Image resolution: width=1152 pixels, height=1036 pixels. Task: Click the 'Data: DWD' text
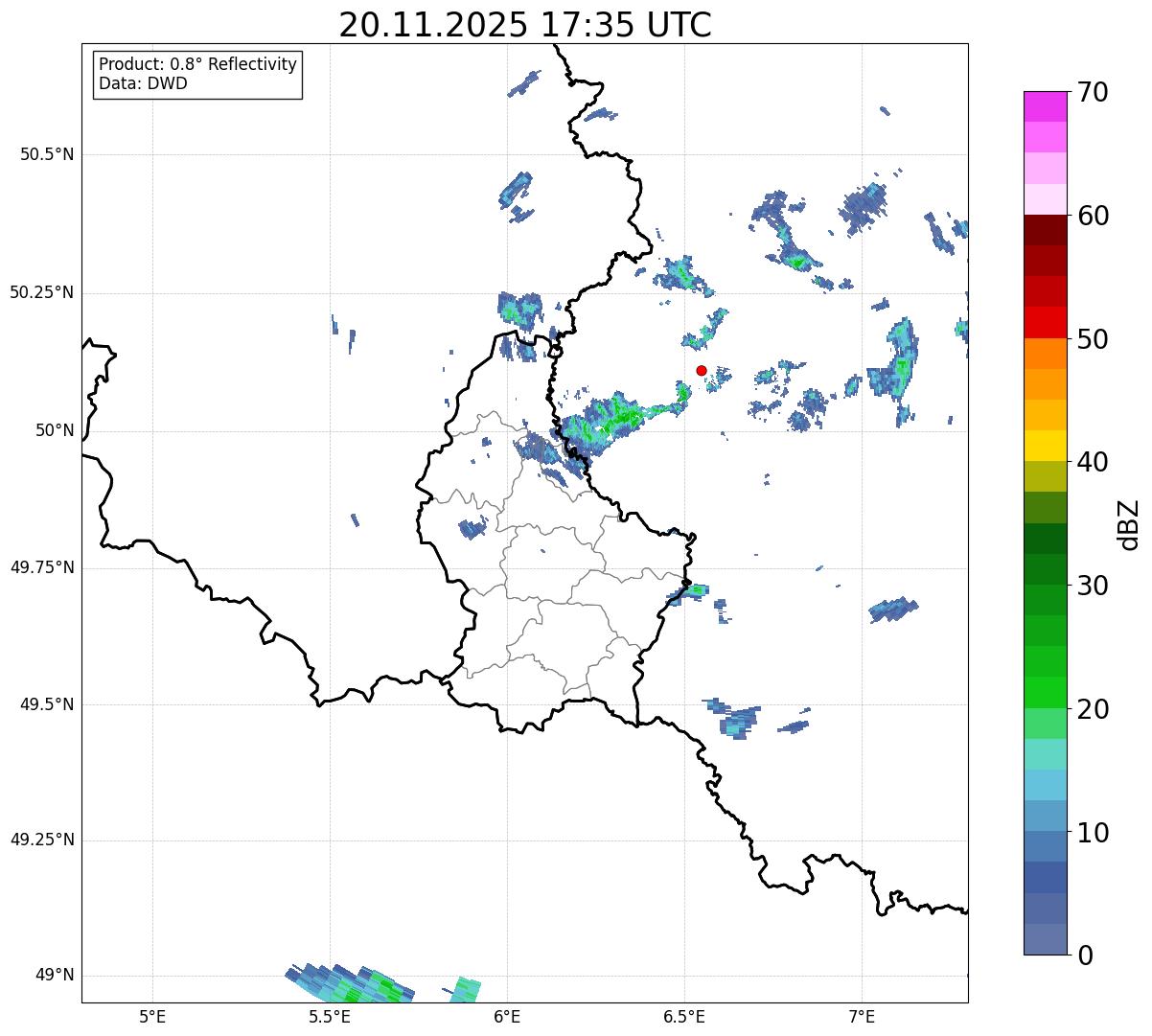pos(143,83)
